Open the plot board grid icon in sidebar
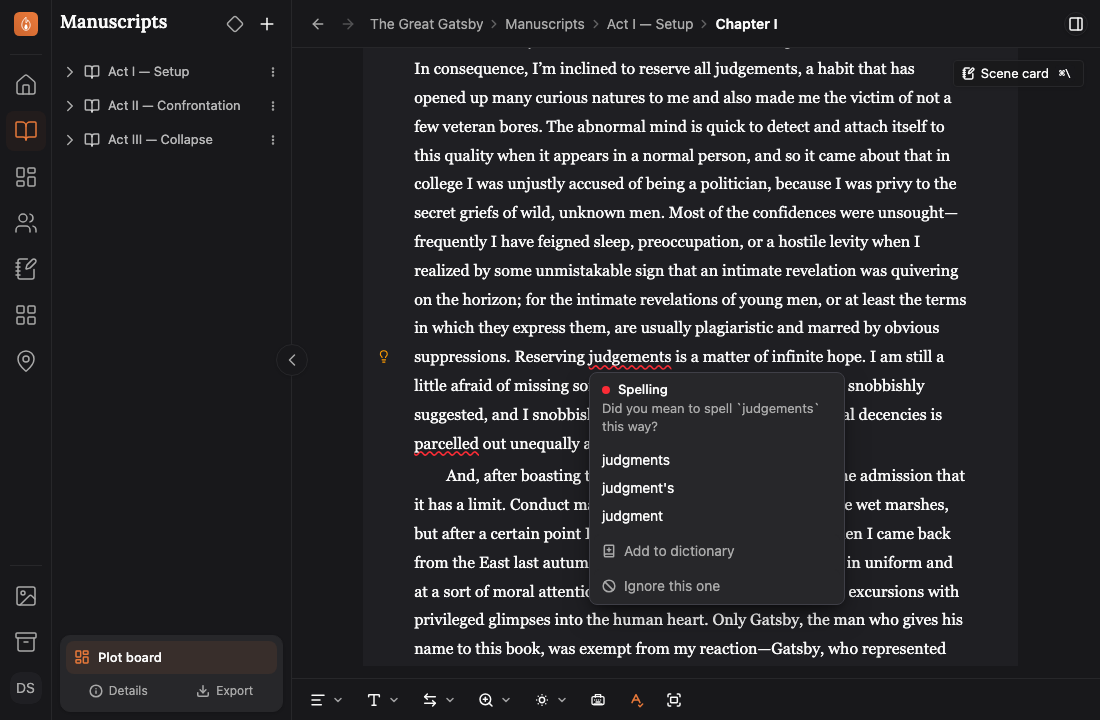The image size is (1100, 720). (26, 177)
